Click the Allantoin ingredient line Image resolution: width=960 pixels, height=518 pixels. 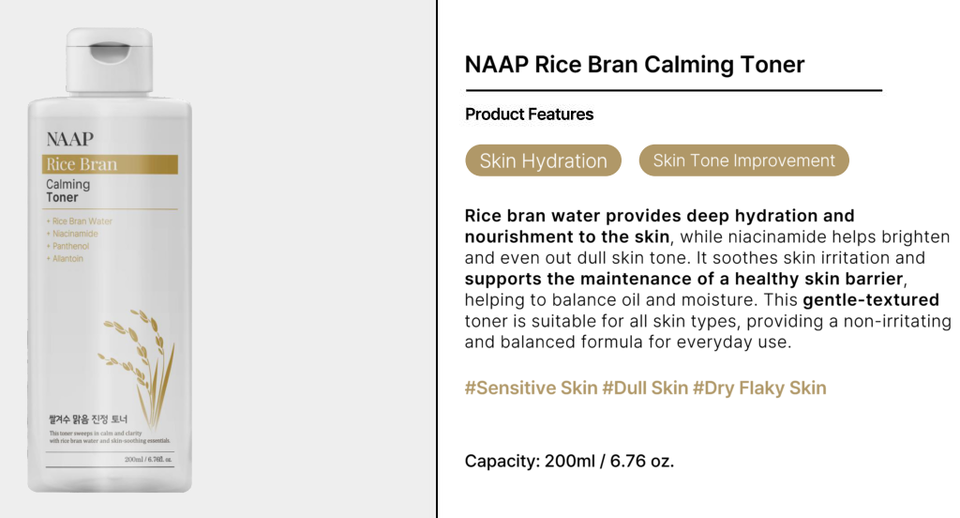(66, 259)
